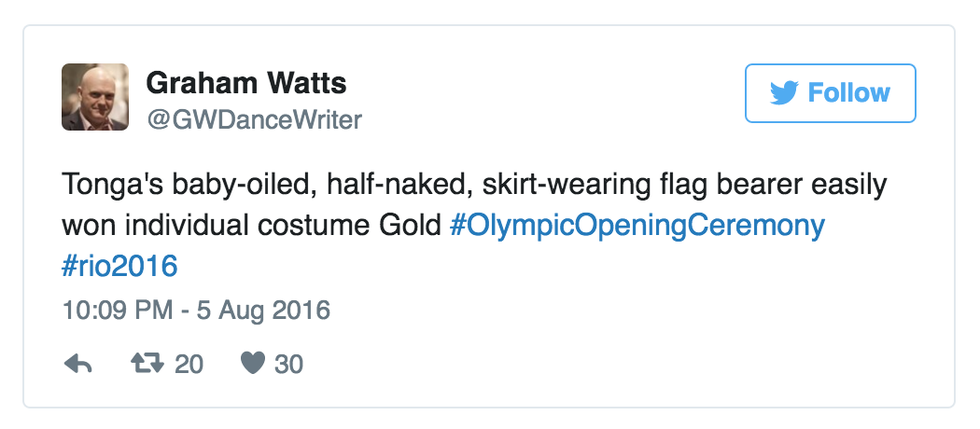View the retweet count of 20
Image resolution: width=980 pixels, height=429 pixels.
coord(189,364)
